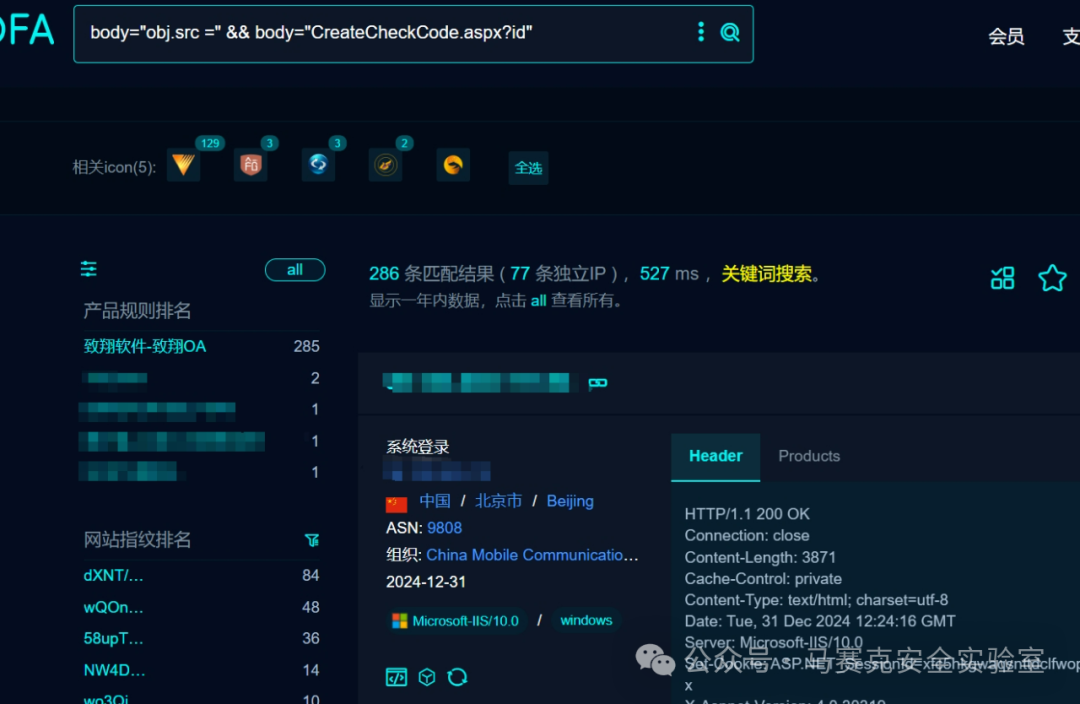Viewport: 1080px width, 704px height.
Task: Bookmark the query with star icon
Action: tap(1052, 278)
